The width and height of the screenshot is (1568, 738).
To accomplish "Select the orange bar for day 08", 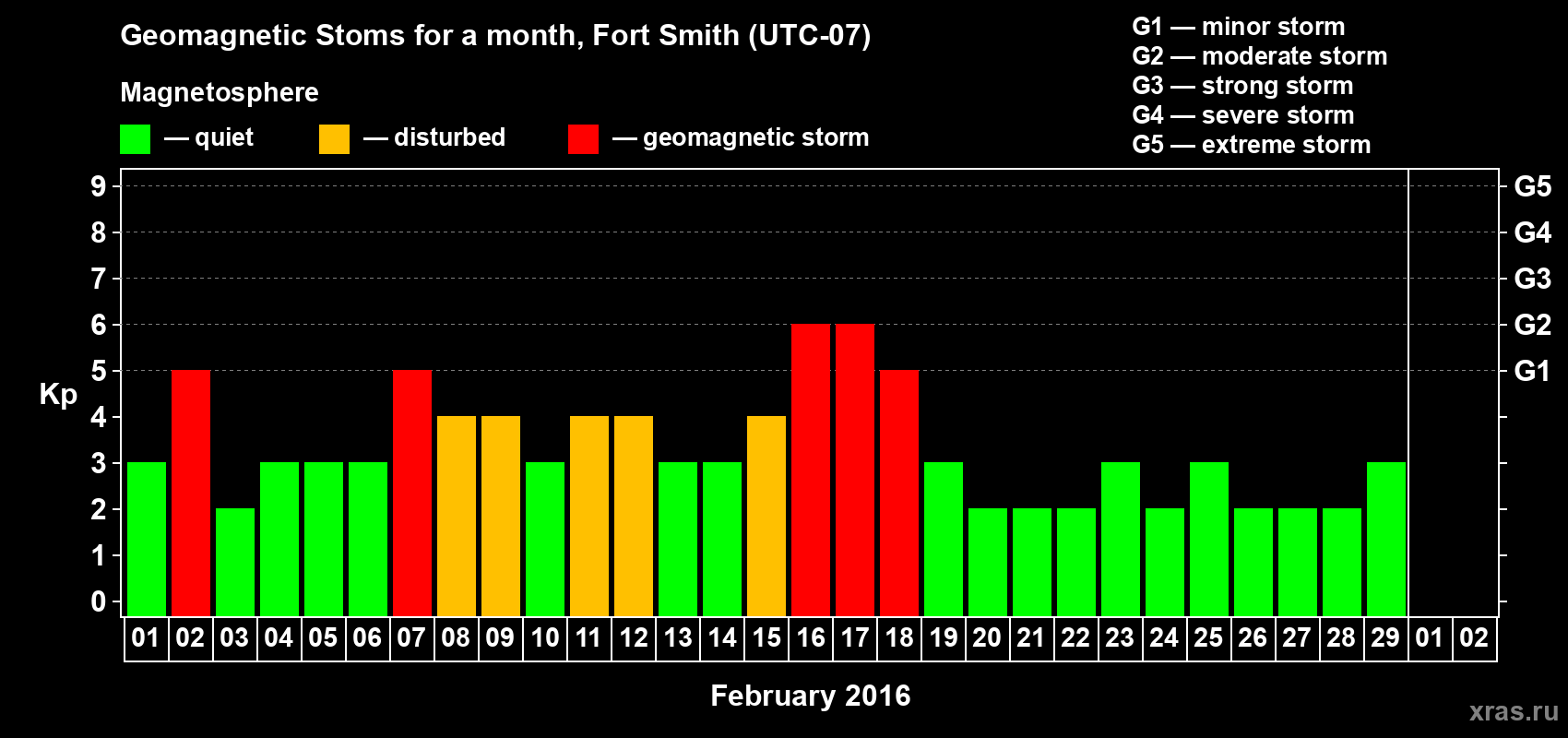I will pos(457,517).
